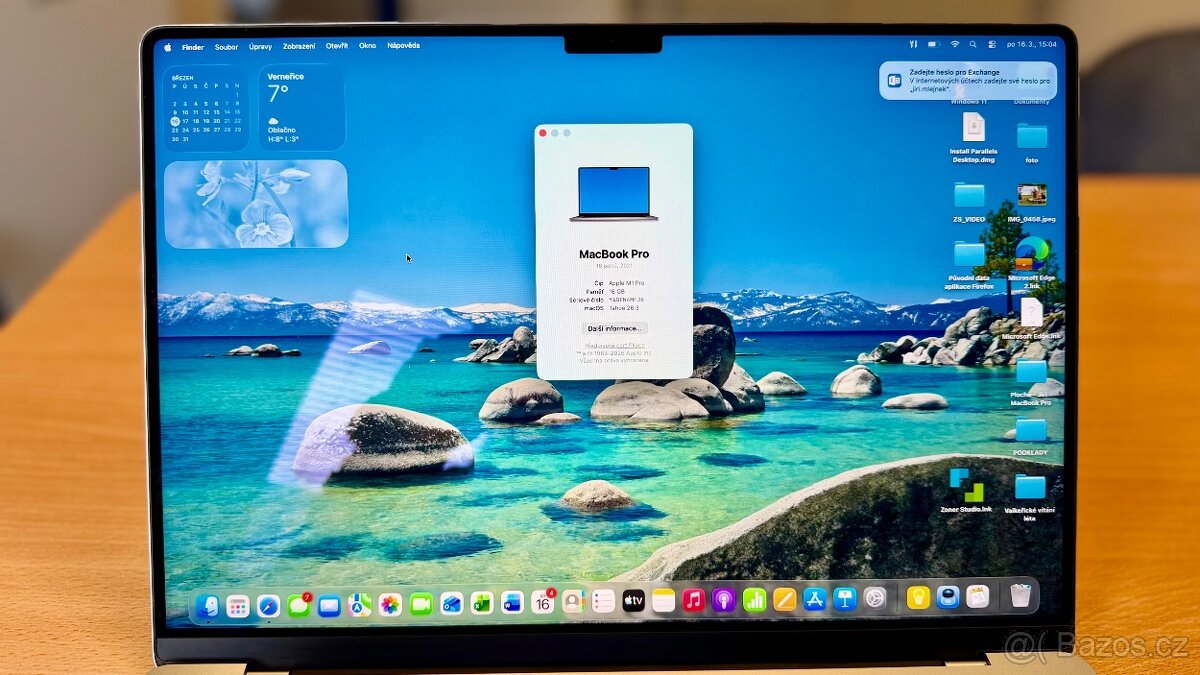Open Messages from the Dock
This screenshot has width=1200, height=675.
pyautogui.click(x=299, y=603)
